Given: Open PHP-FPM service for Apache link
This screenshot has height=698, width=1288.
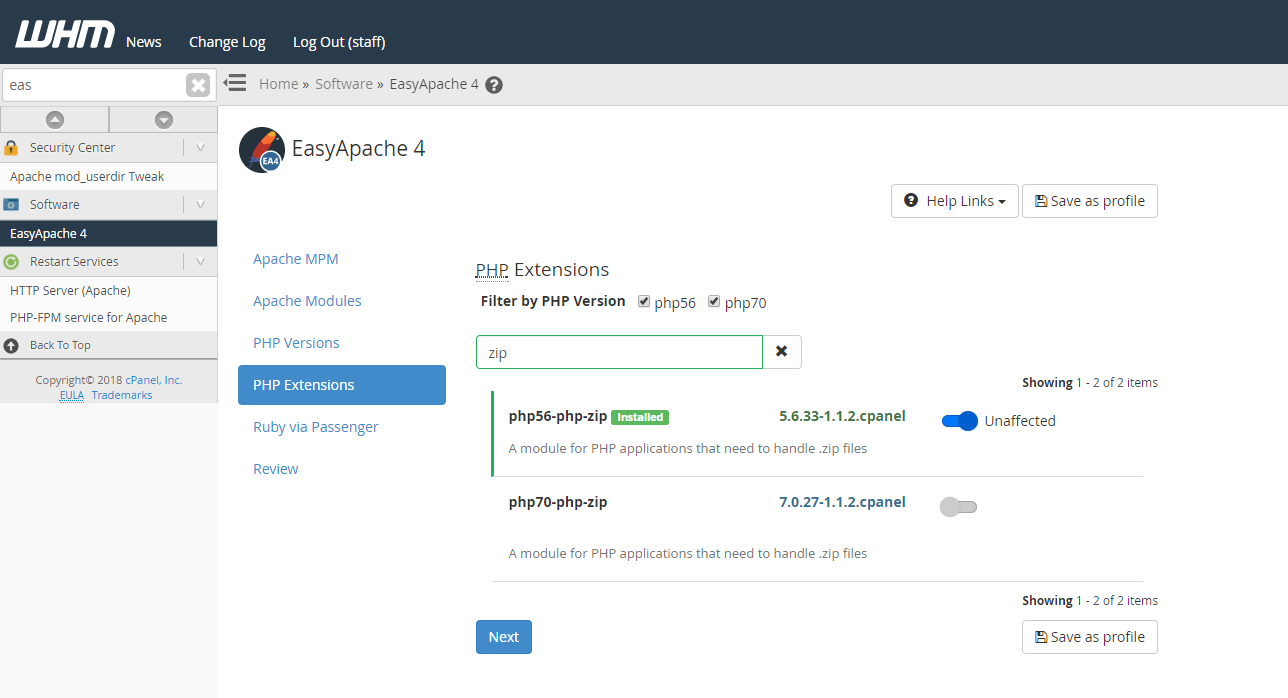Looking at the screenshot, I should click(x=89, y=318).
